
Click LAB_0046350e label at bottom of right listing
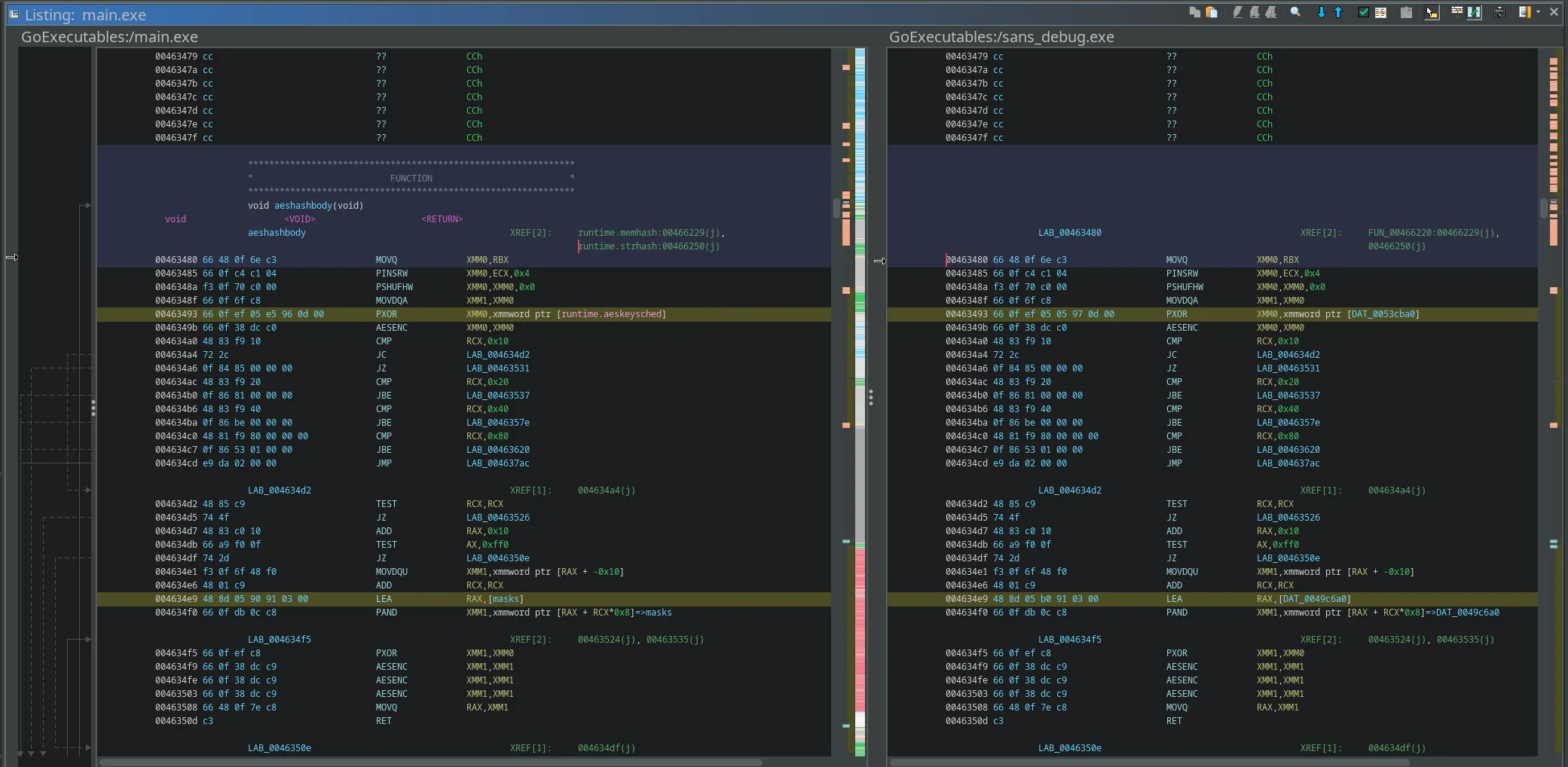[1069, 748]
